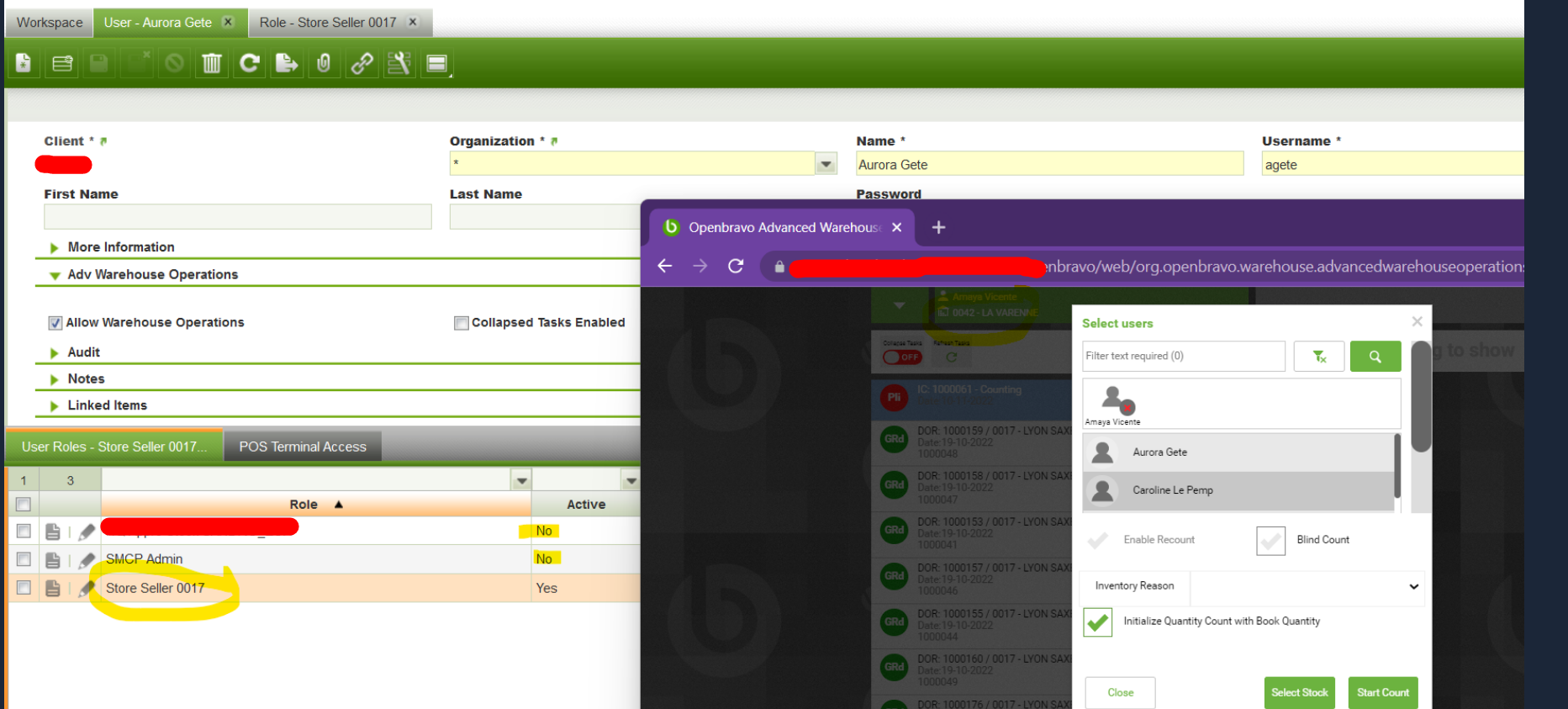The image size is (1568, 709).
Task: Search users with the magnifier button
Action: [1375, 357]
